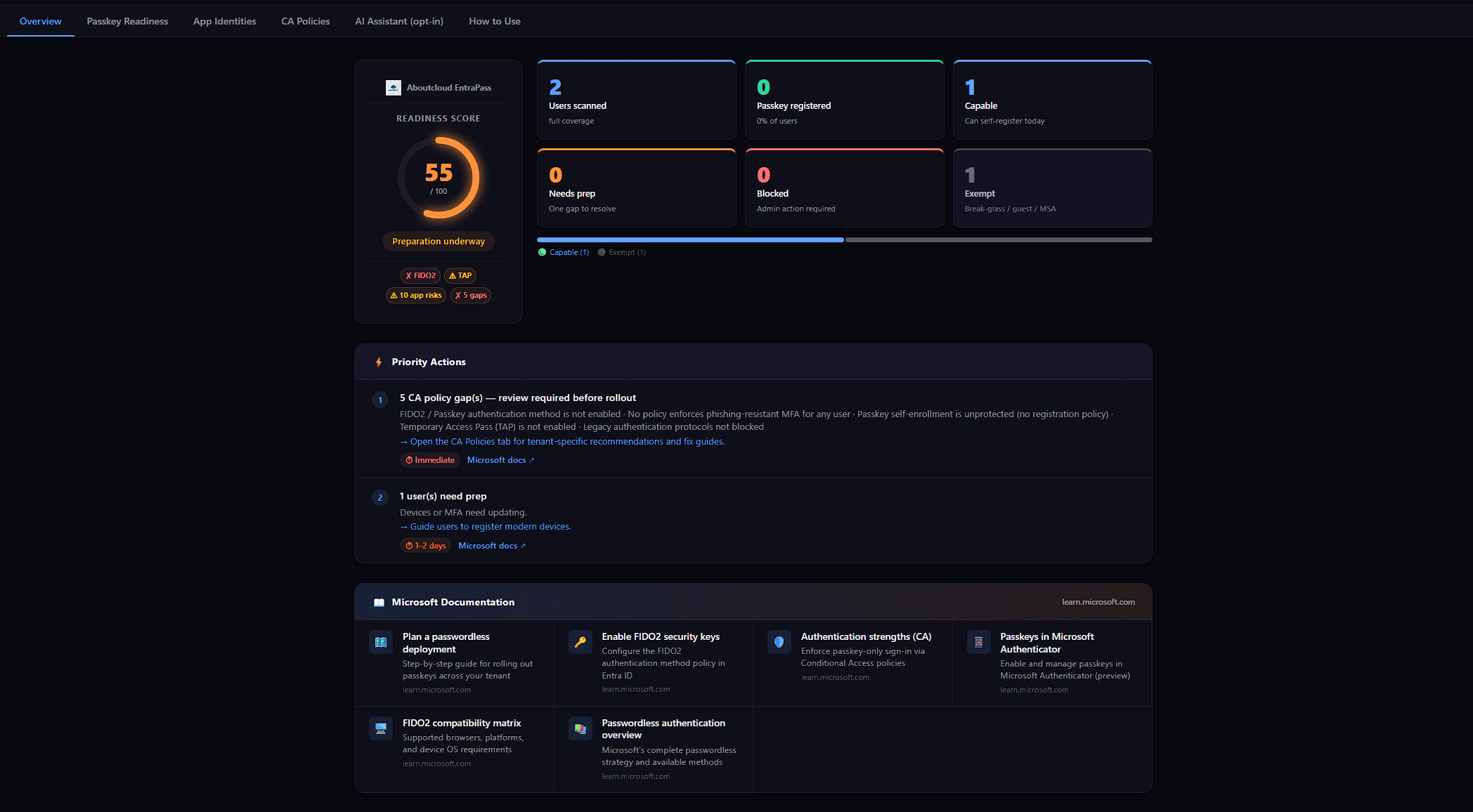Switch to the Overview tab
Screen dimensions: 1473x812
coord(41,21)
